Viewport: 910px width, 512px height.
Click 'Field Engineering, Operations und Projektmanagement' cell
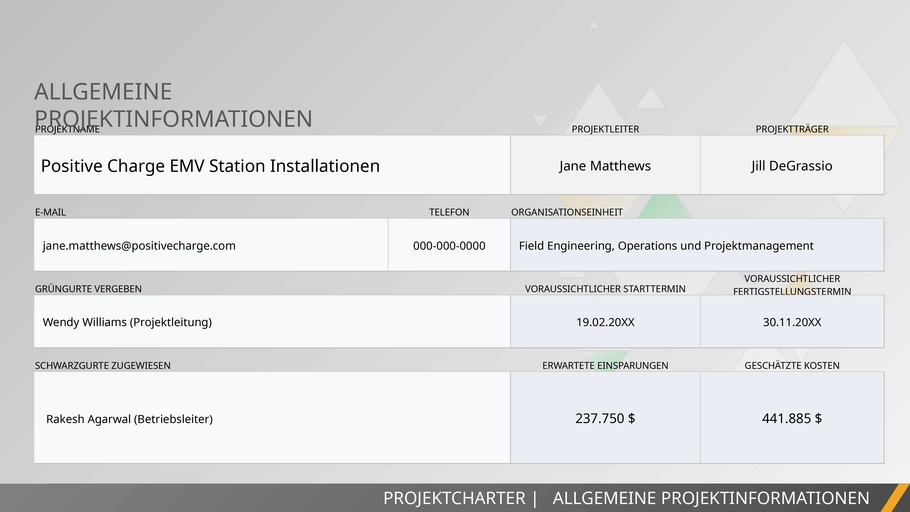pyautogui.click(x=698, y=245)
